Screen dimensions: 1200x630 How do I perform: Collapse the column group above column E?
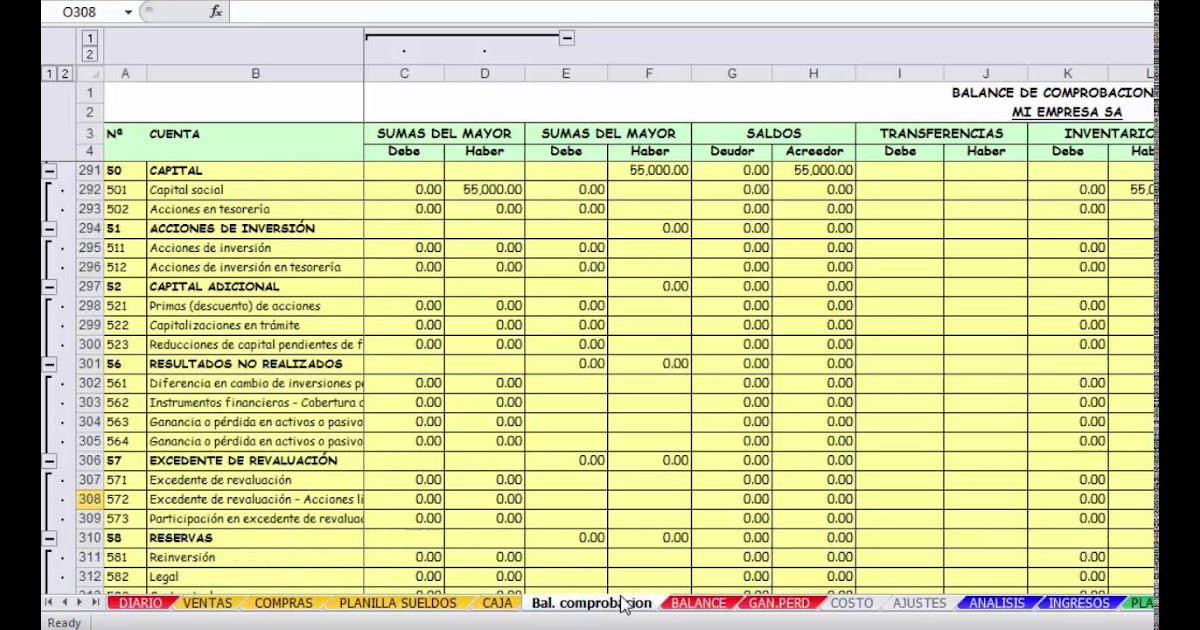pos(566,38)
